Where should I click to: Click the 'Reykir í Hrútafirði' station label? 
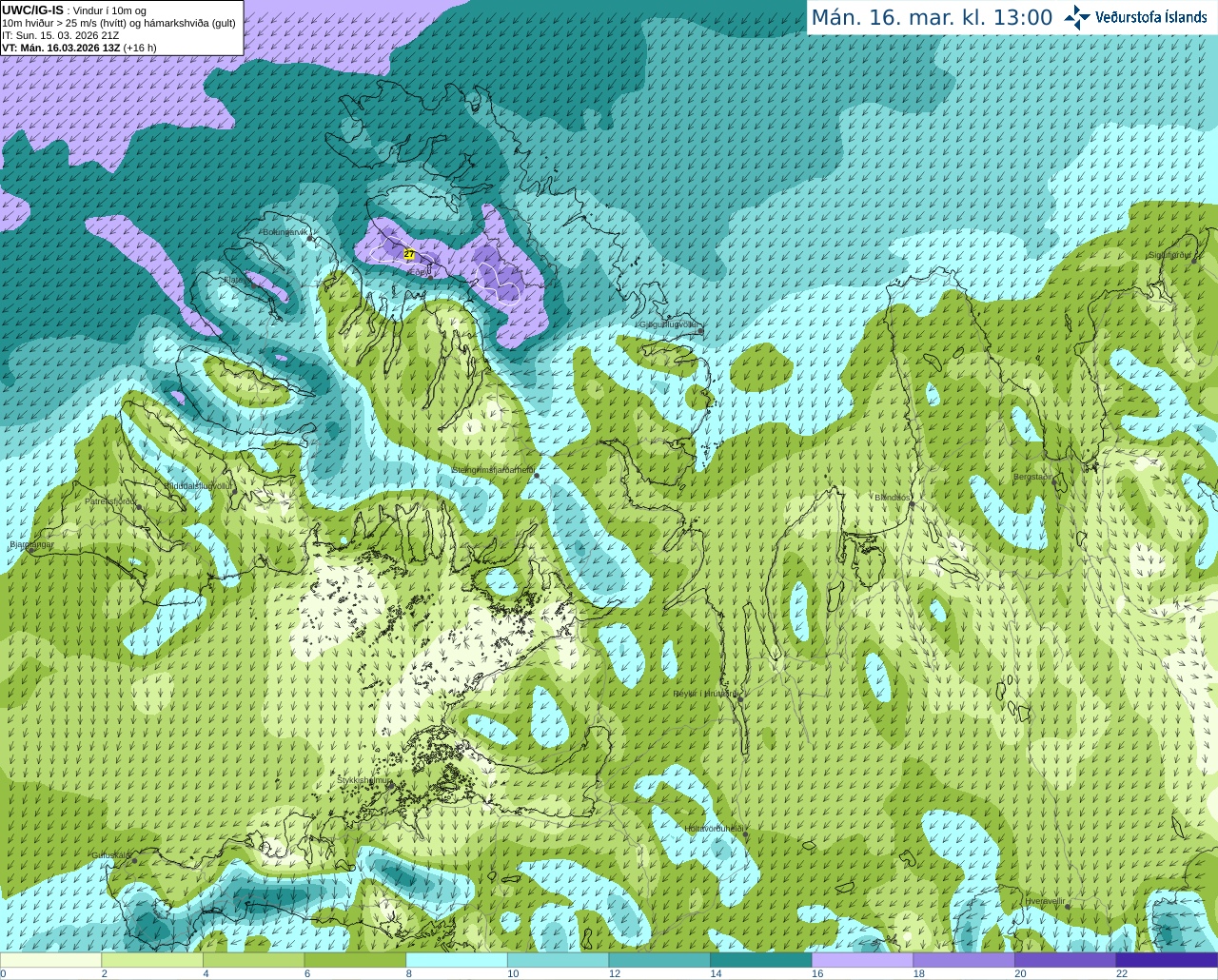click(705, 694)
